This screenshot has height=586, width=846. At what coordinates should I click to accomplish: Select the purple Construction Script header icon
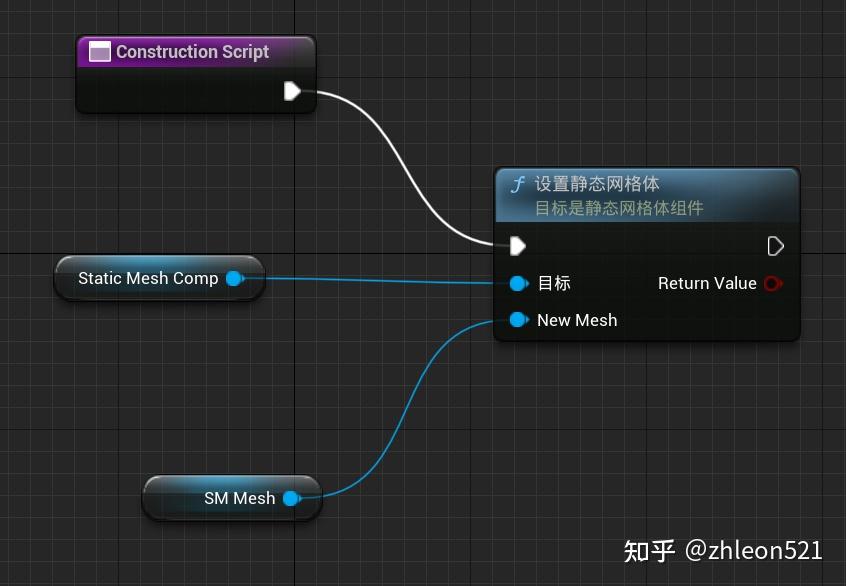[99, 51]
